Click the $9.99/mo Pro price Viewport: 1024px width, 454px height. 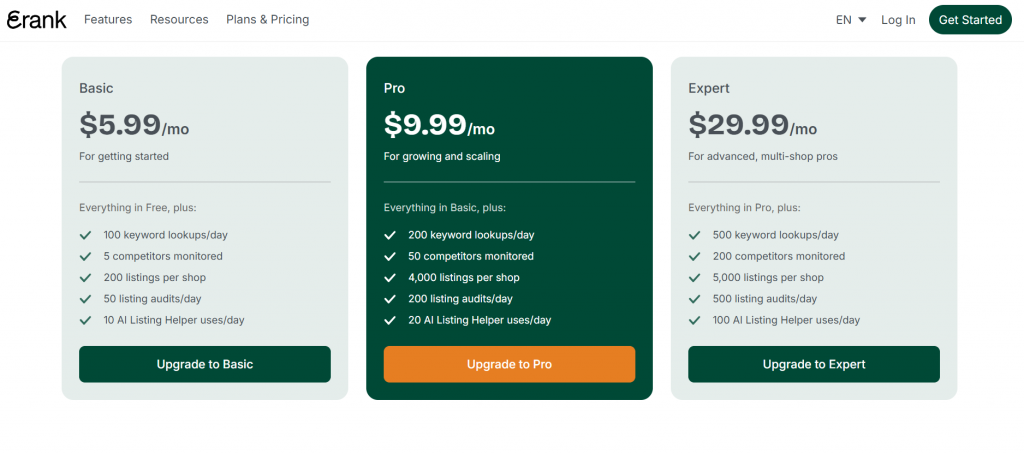(439, 126)
